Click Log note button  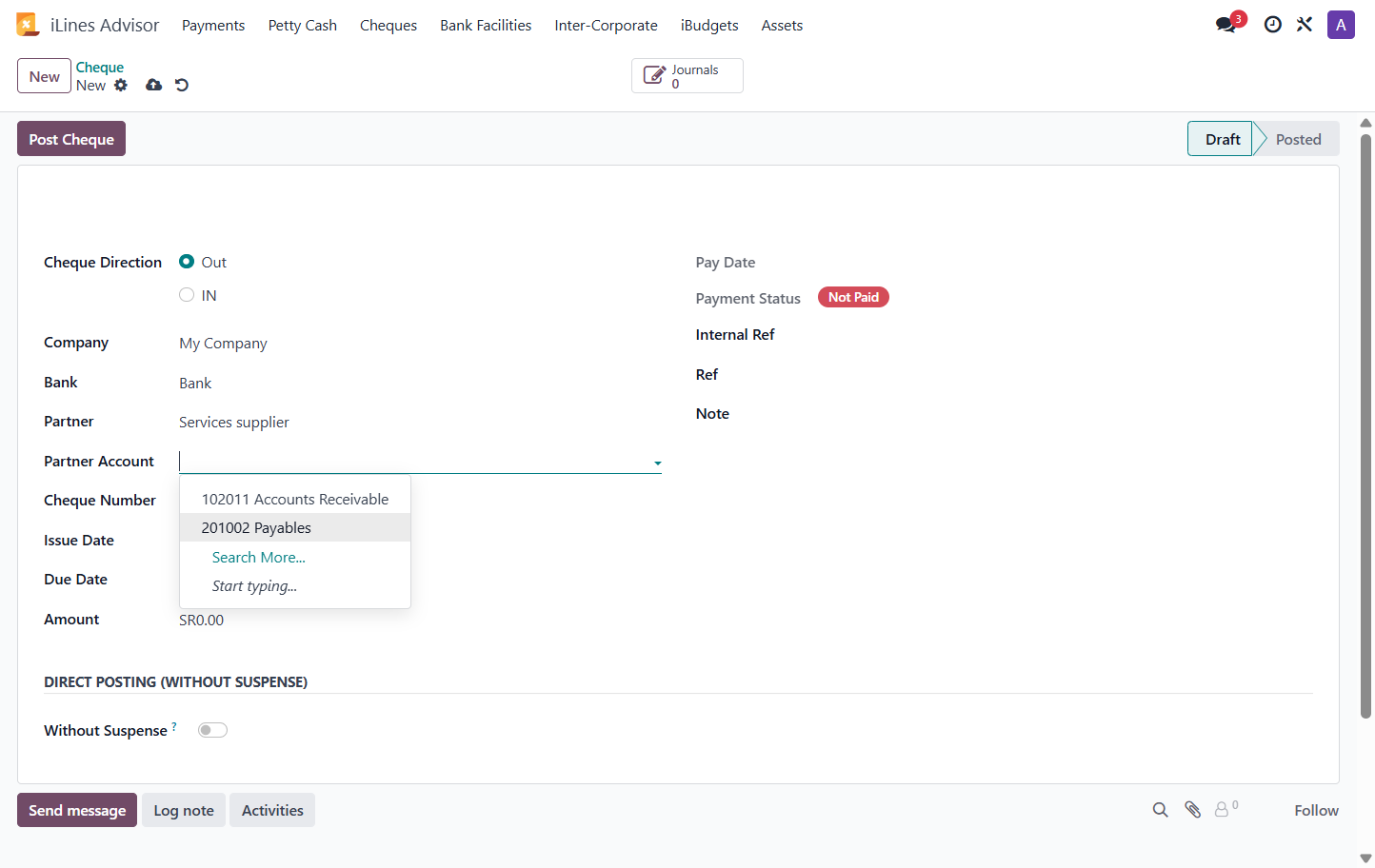tap(184, 810)
